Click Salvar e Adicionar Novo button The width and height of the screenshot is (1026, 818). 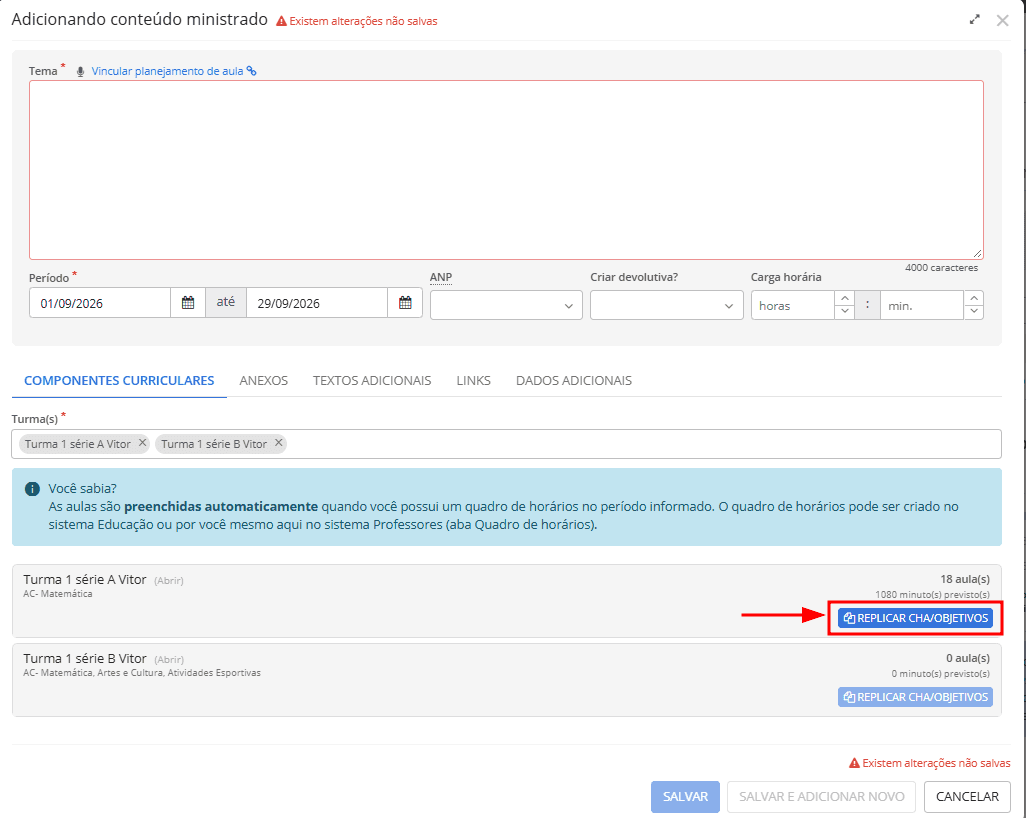[x=821, y=797]
